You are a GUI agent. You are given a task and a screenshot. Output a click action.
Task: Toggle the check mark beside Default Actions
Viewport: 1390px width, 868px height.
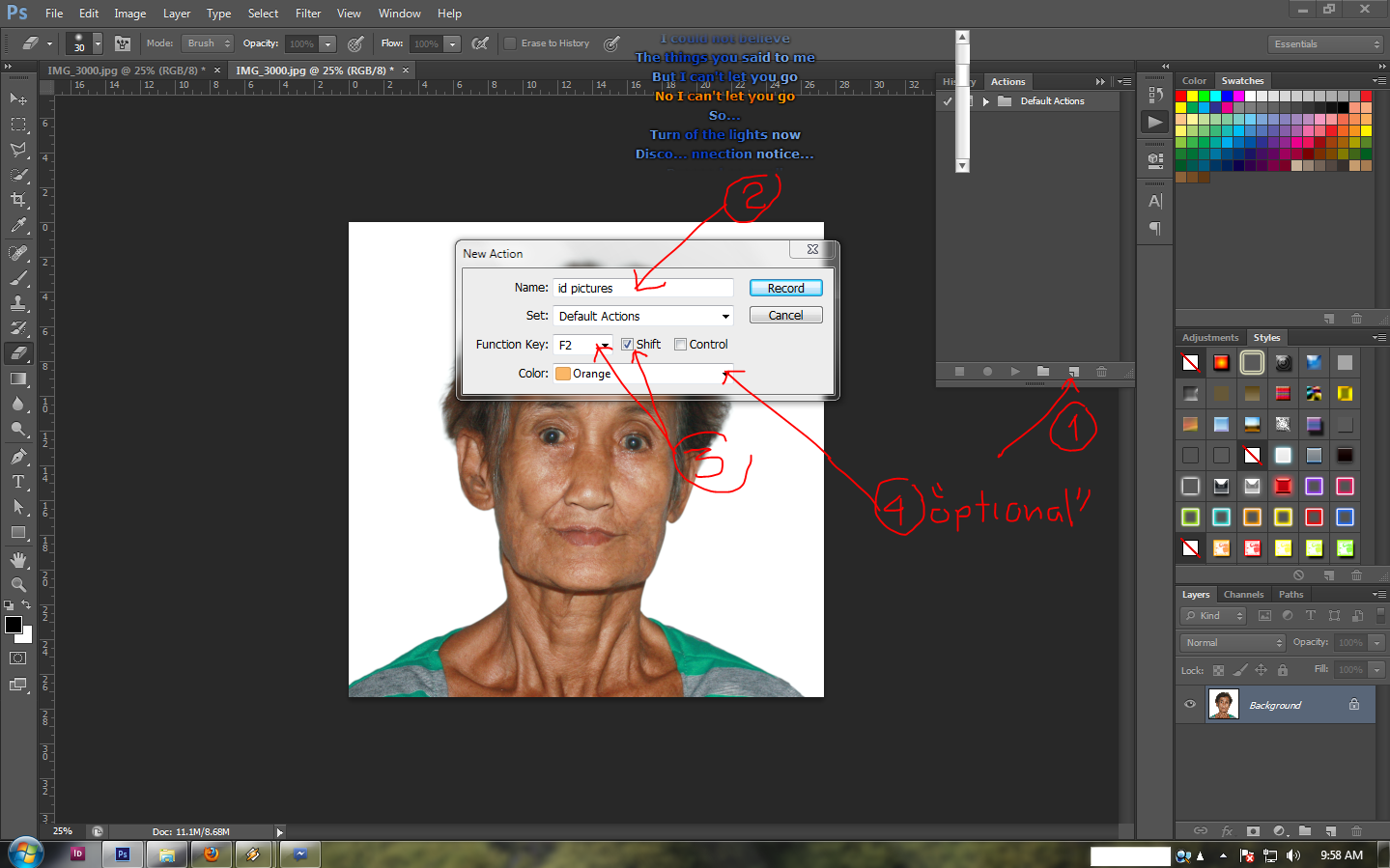click(x=948, y=101)
